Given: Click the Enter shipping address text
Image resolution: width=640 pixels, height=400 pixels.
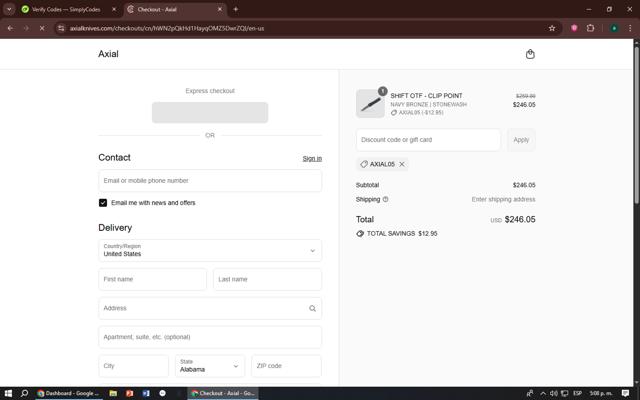Looking at the screenshot, I should point(503,199).
